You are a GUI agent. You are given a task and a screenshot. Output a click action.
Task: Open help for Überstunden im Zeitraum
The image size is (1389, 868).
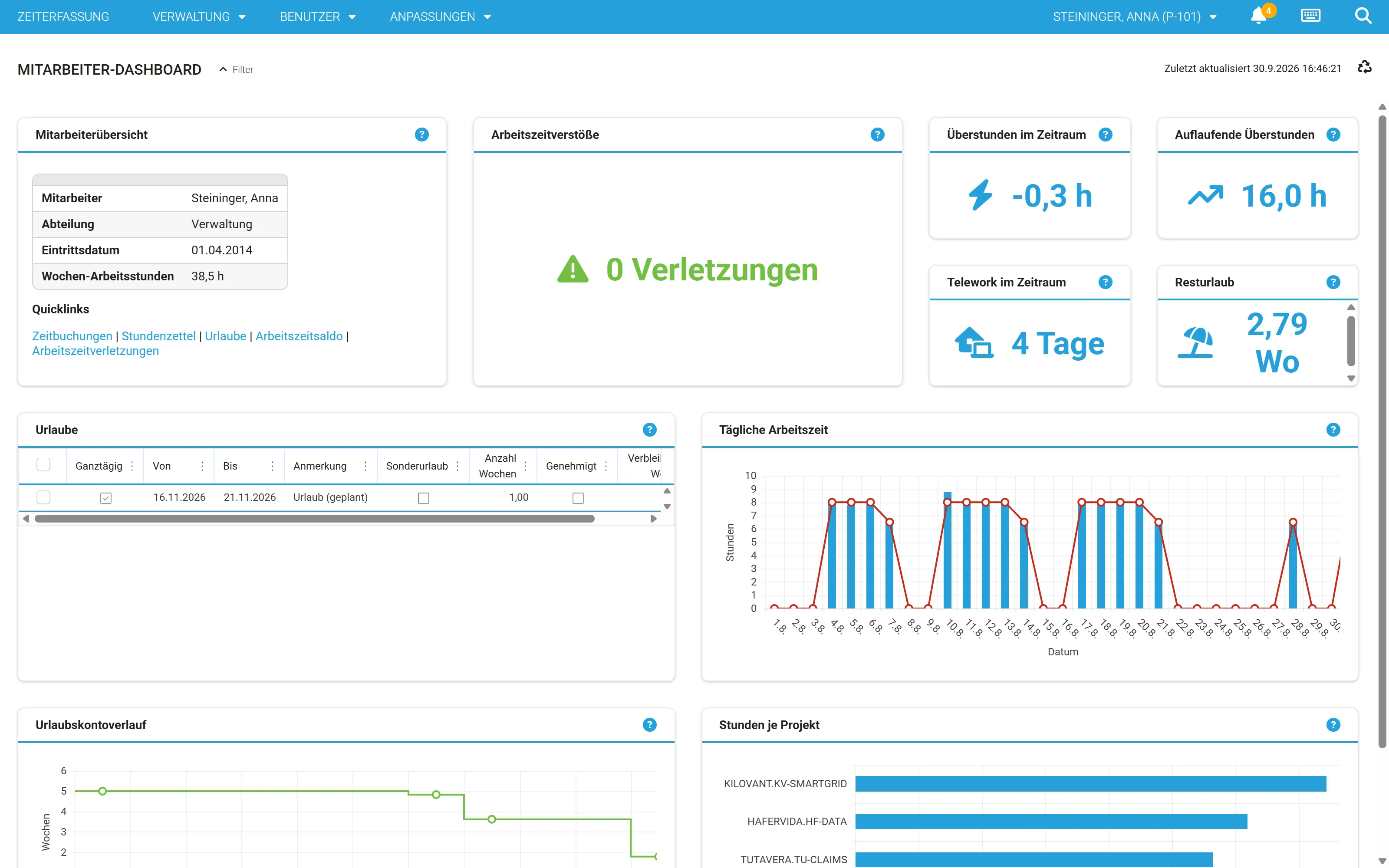click(1105, 135)
